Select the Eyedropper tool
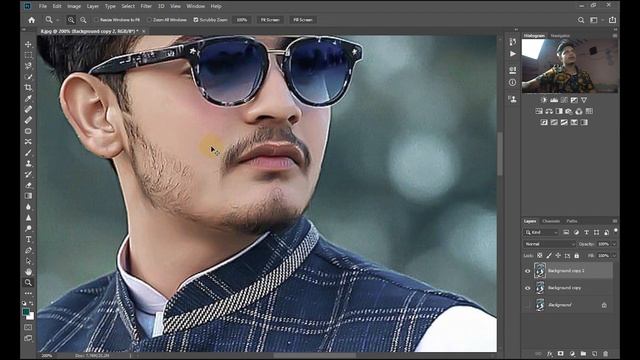The image size is (640, 360). tap(28, 98)
